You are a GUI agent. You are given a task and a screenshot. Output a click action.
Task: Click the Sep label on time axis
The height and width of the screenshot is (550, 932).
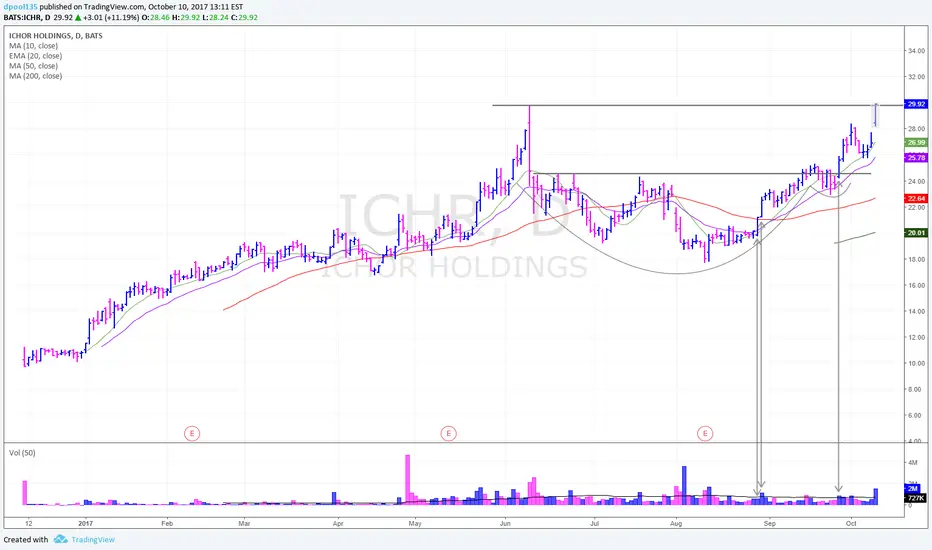[x=770, y=524]
